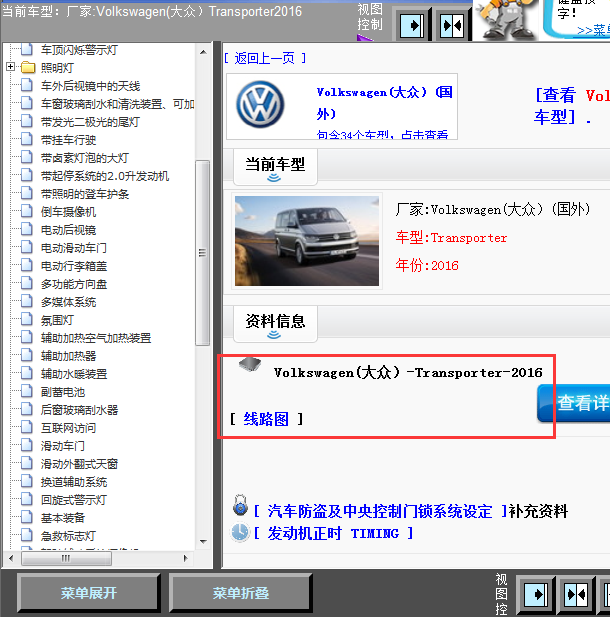Select 电动行李箱盖 tree item
Viewport: 610px width, 617px height.
74,266
